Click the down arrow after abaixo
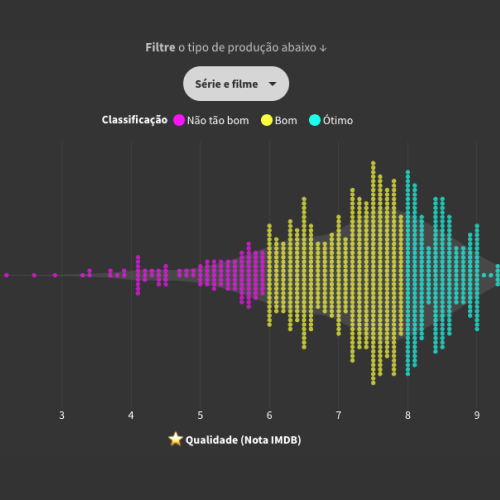The height and width of the screenshot is (500, 500). click(323, 48)
